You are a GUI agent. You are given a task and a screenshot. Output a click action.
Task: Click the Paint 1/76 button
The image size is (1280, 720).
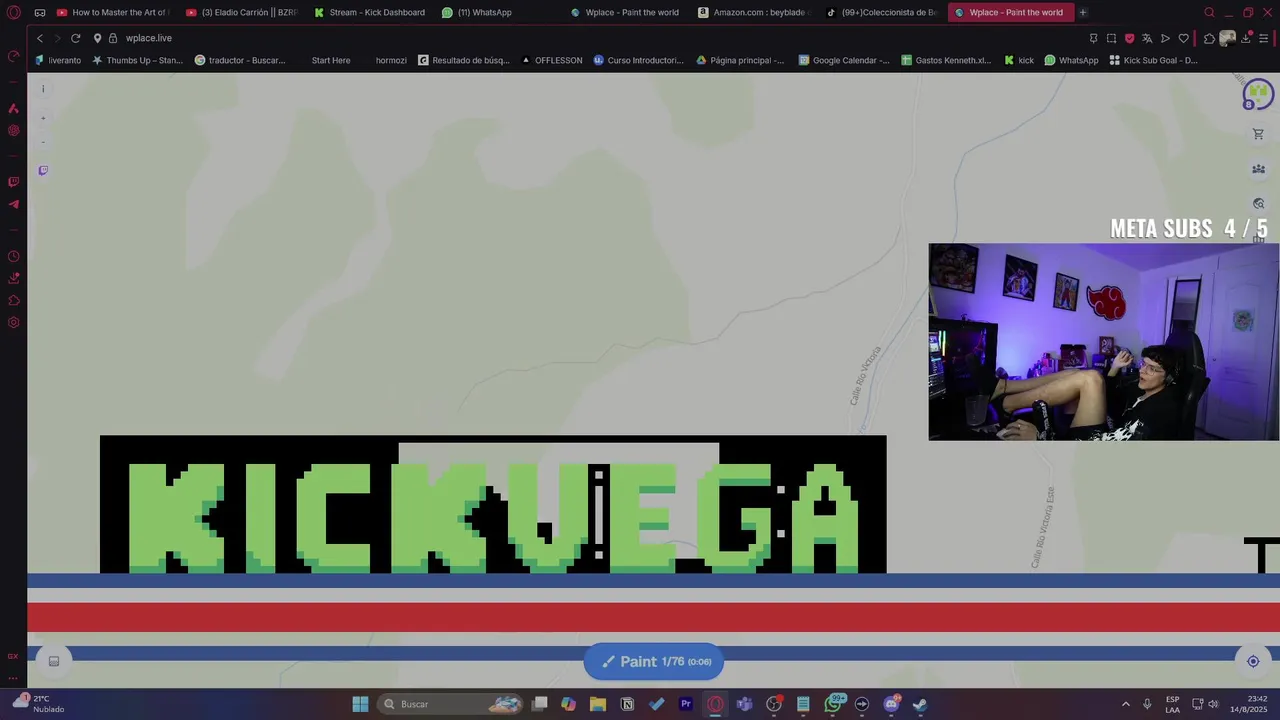[654, 662]
